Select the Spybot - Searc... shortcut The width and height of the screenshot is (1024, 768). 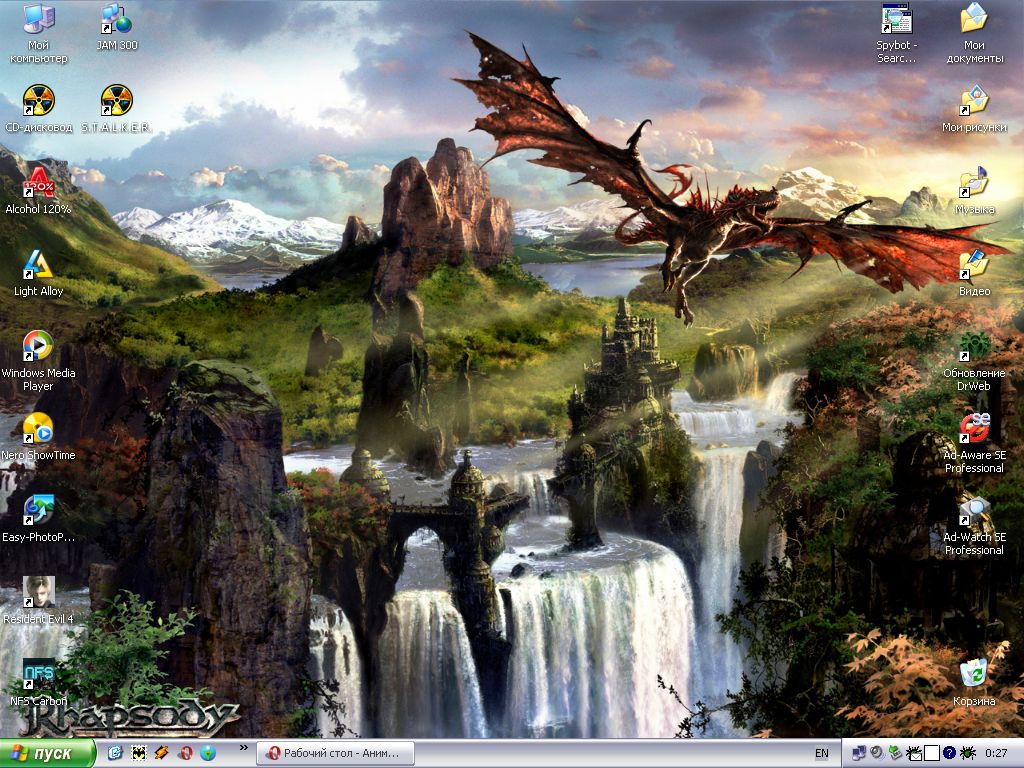[897, 34]
